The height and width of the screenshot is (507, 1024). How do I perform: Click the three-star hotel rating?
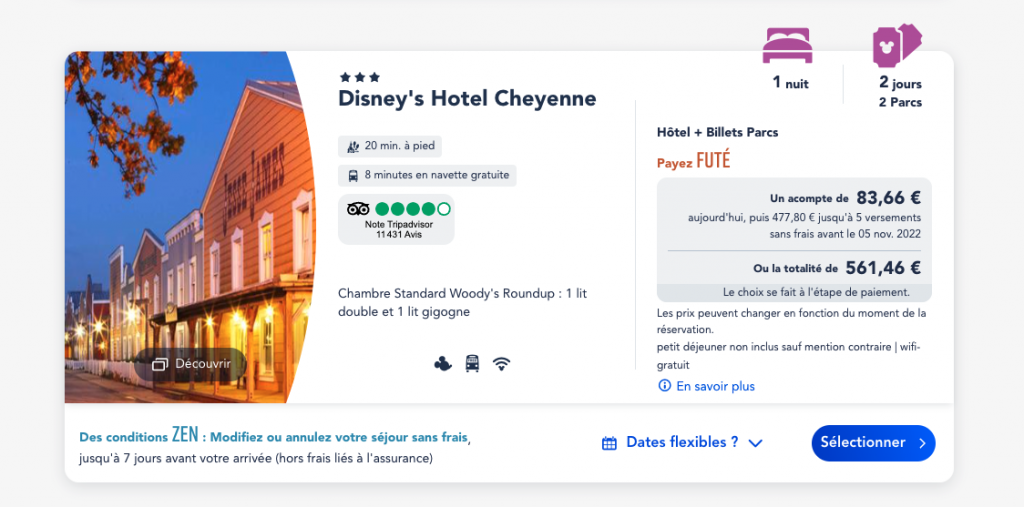[x=359, y=77]
